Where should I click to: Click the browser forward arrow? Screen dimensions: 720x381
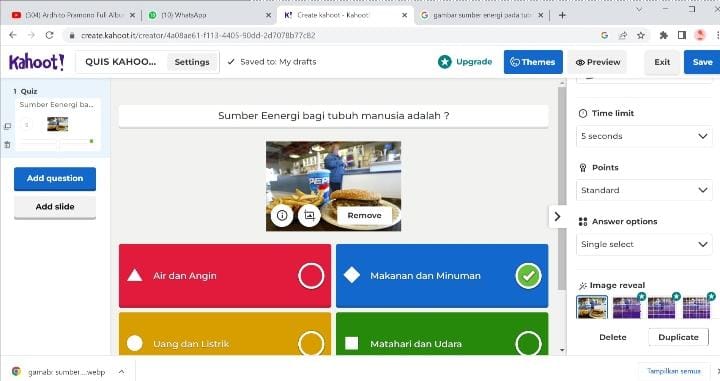tap(31, 35)
